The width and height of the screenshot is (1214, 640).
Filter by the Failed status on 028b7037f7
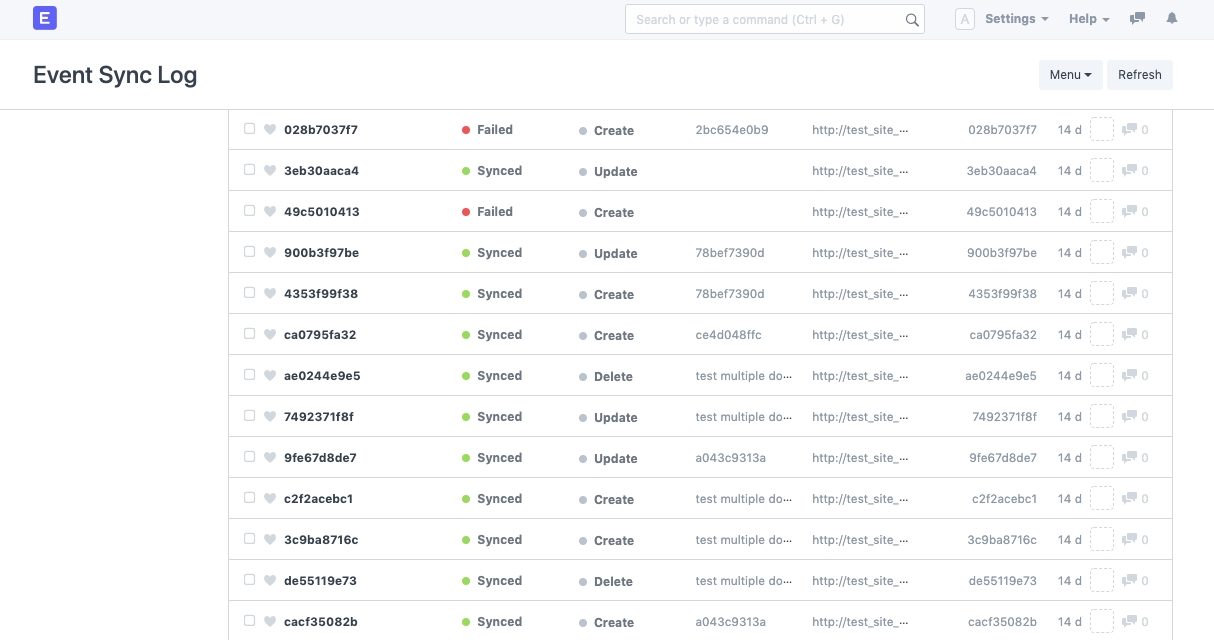494,130
